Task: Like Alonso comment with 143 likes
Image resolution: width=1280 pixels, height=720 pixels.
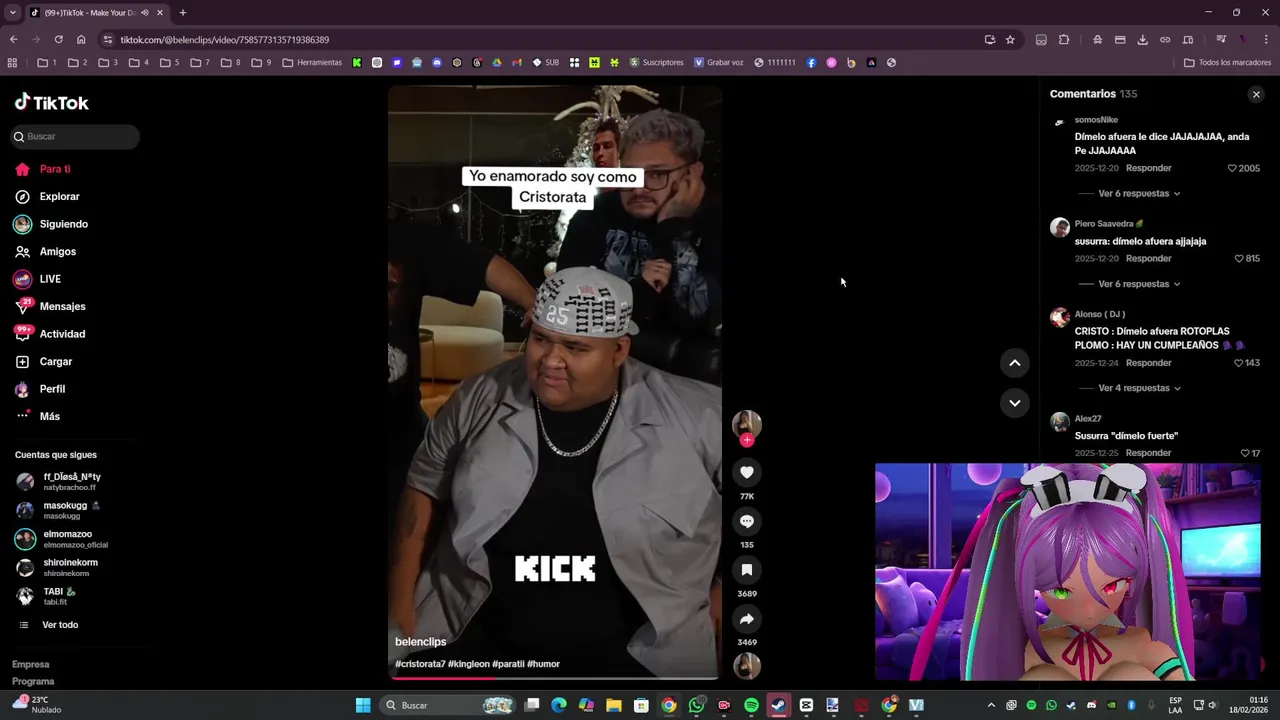Action: pyautogui.click(x=1239, y=363)
